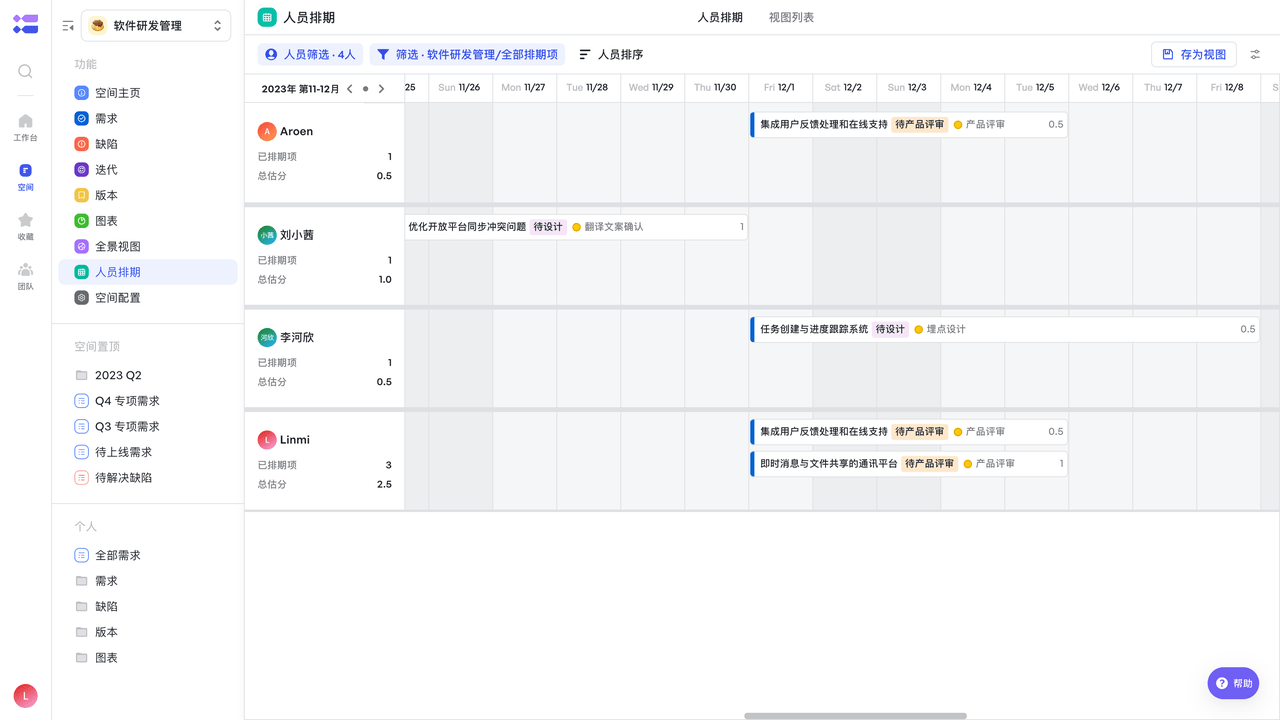Click 存为视图 button
Screen dimensions: 1280x720
pos(1194,55)
